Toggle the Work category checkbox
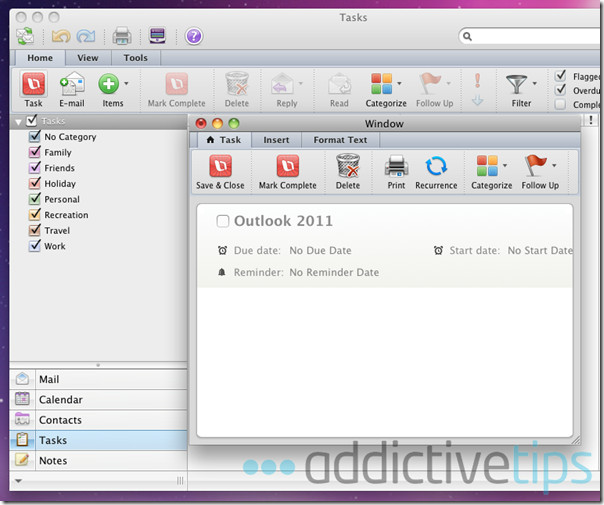This screenshot has height=505, width=604. tap(35, 246)
